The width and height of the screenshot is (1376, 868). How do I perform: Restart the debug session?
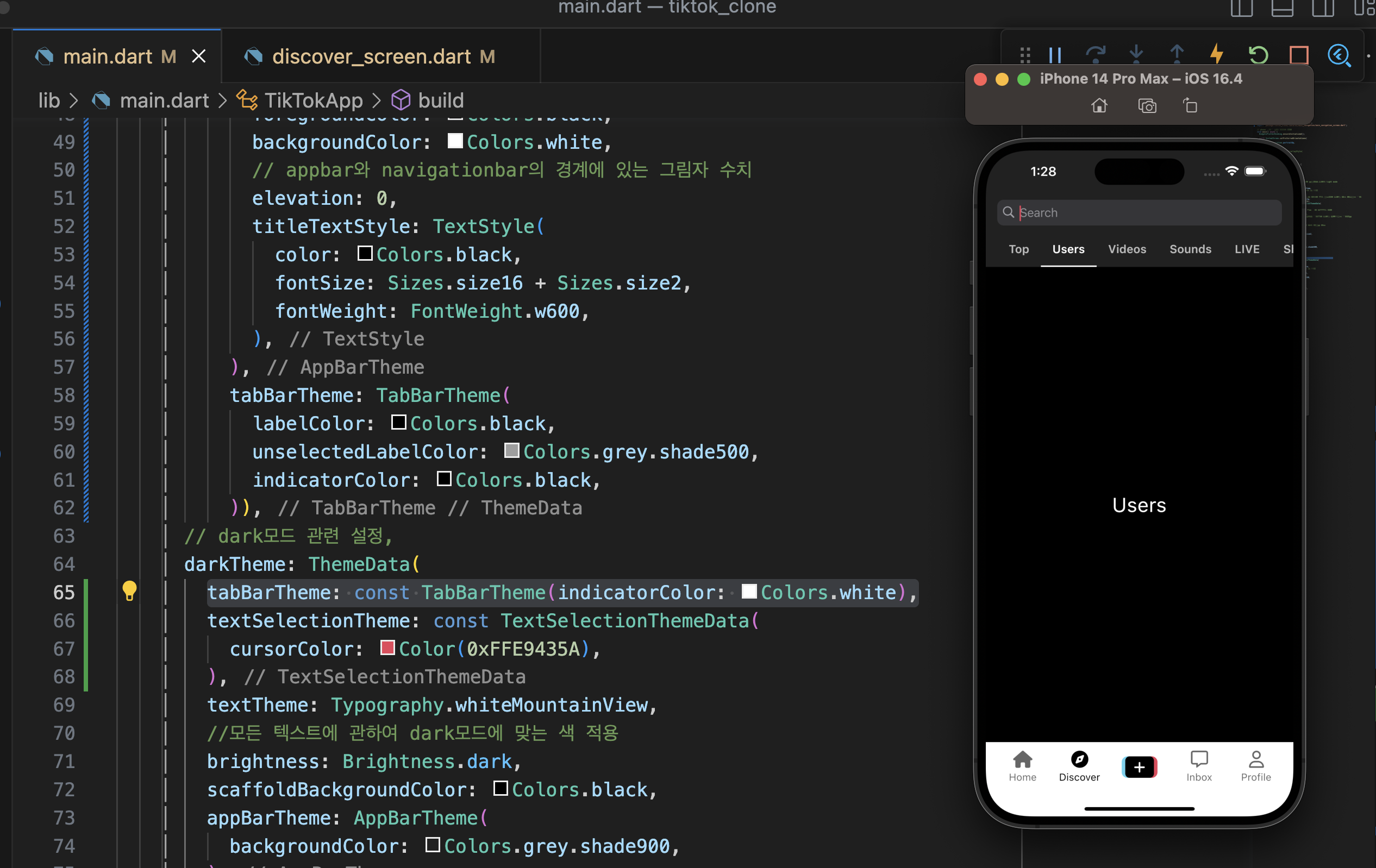pyautogui.click(x=1258, y=55)
